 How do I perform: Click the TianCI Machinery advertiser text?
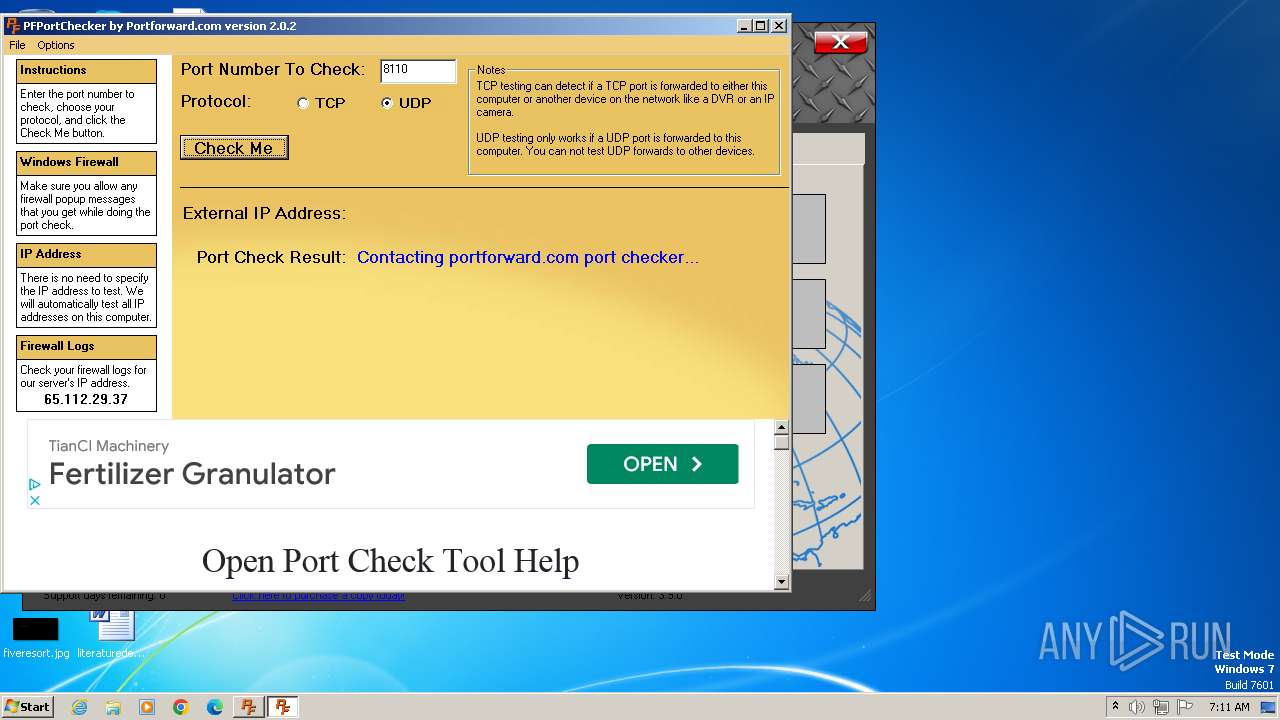click(109, 446)
